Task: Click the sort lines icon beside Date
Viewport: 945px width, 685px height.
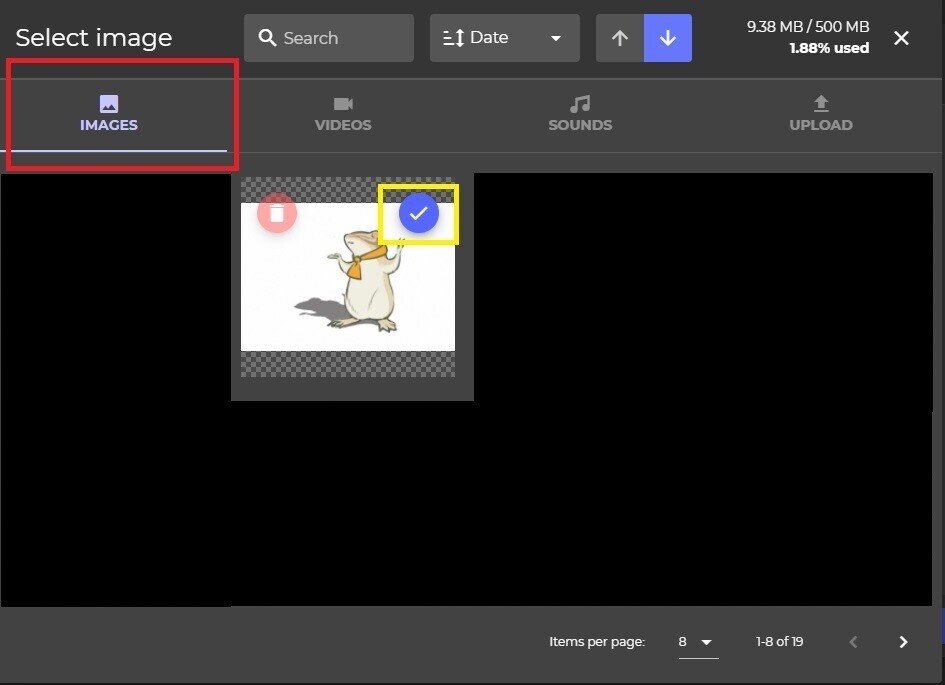Action: pyautogui.click(x=453, y=38)
